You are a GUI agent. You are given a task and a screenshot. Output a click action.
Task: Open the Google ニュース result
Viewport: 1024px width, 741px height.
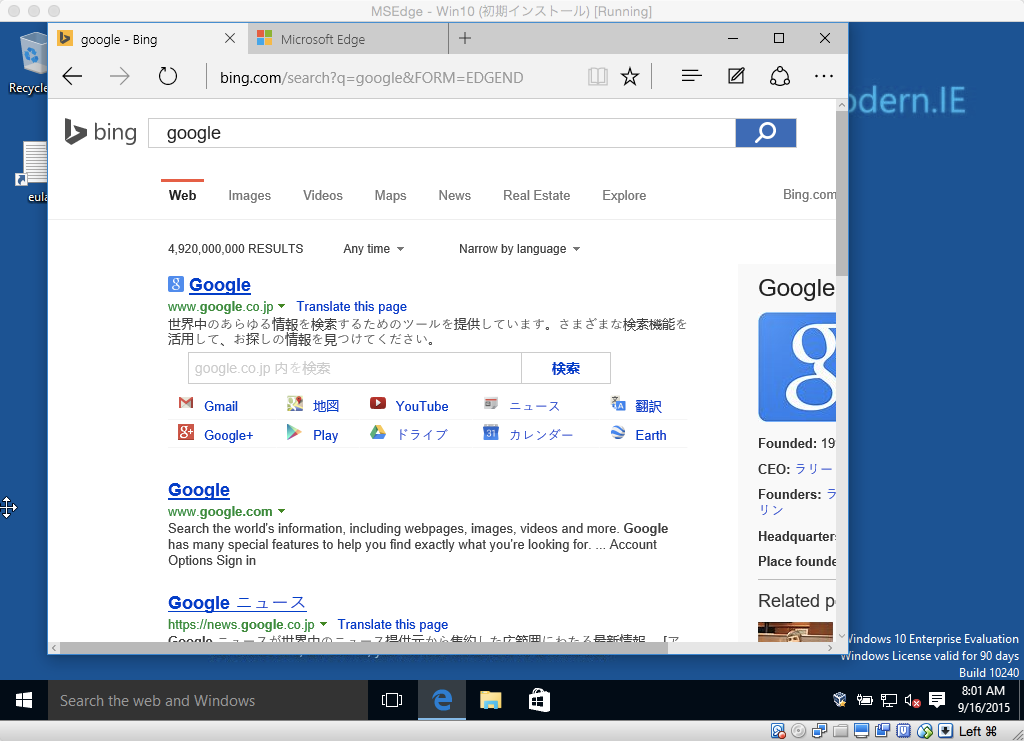point(237,603)
